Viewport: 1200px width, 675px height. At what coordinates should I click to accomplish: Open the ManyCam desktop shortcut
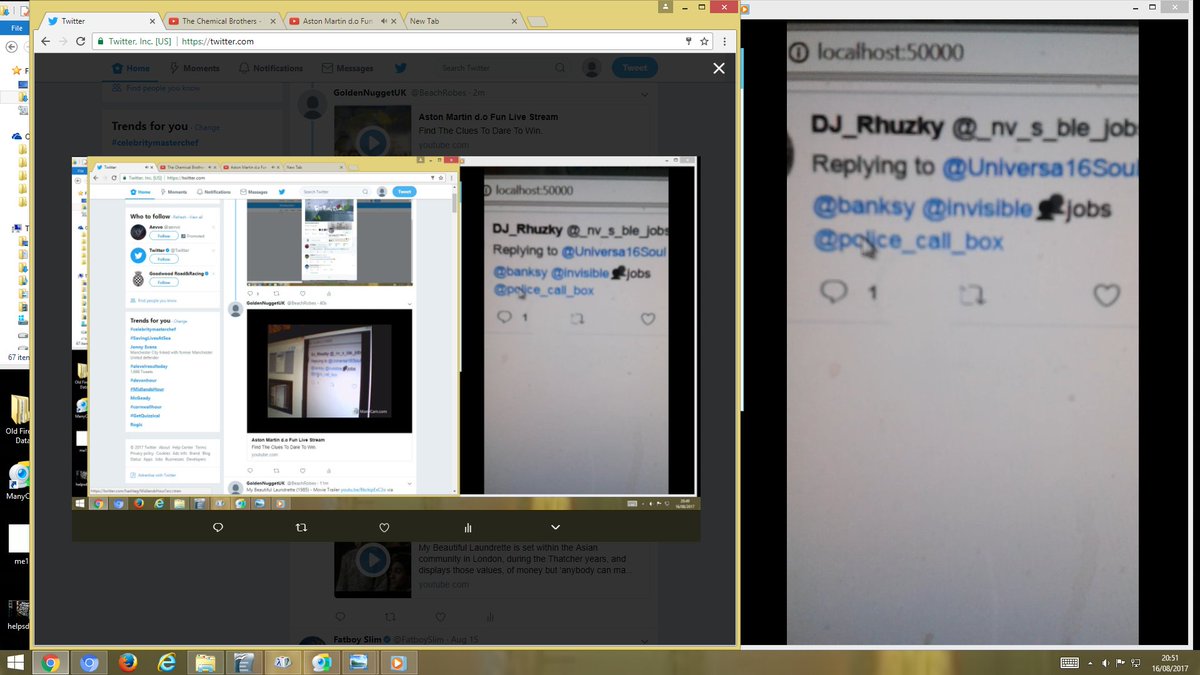click(x=18, y=480)
